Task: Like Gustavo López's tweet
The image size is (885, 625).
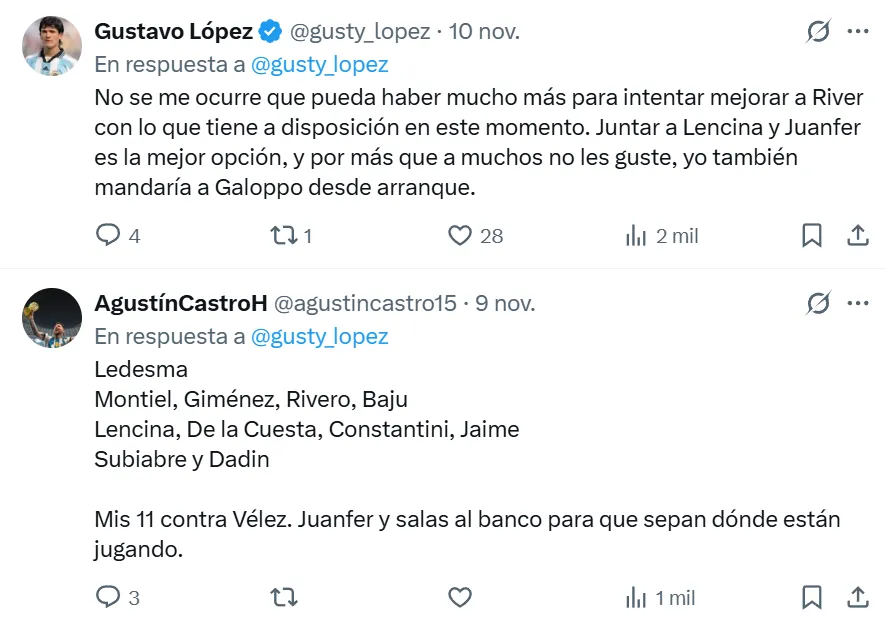Action: coord(460,236)
